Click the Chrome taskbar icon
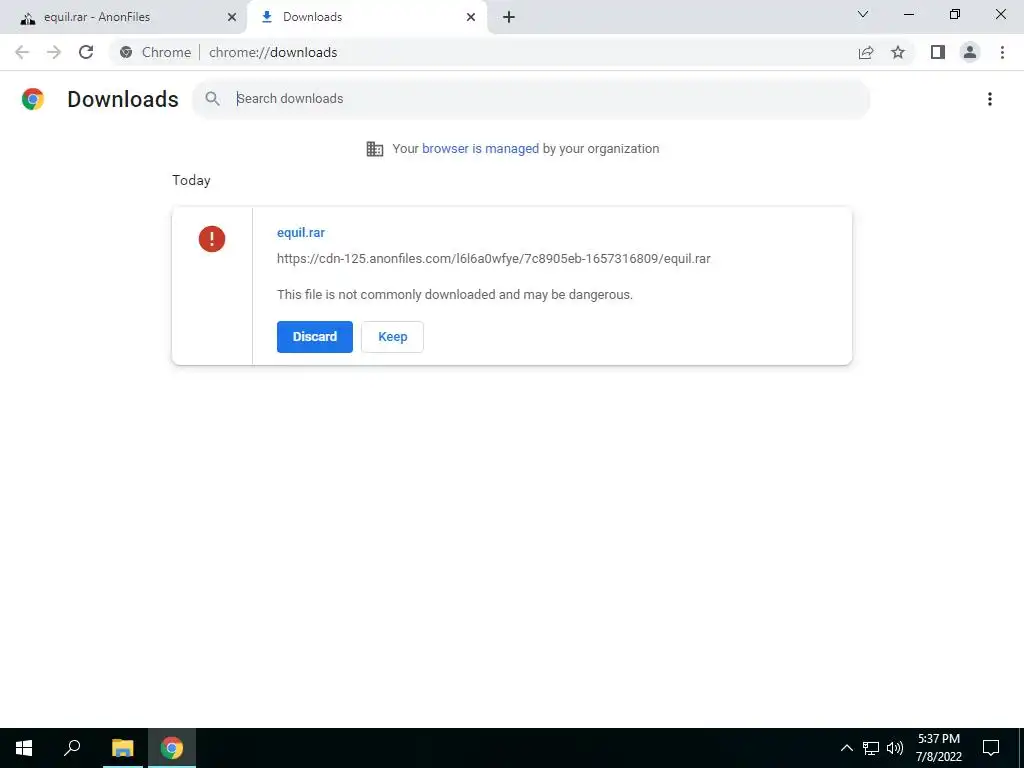Screen dimensions: 1024x768 pos(172,748)
